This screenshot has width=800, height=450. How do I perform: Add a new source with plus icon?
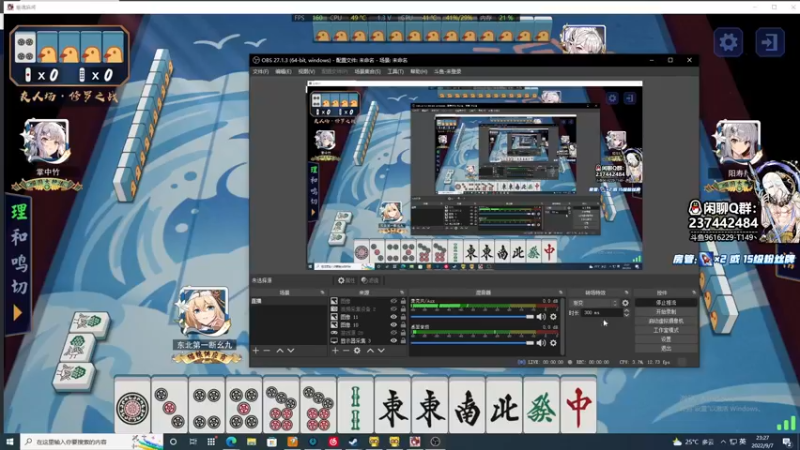point(335,351)
